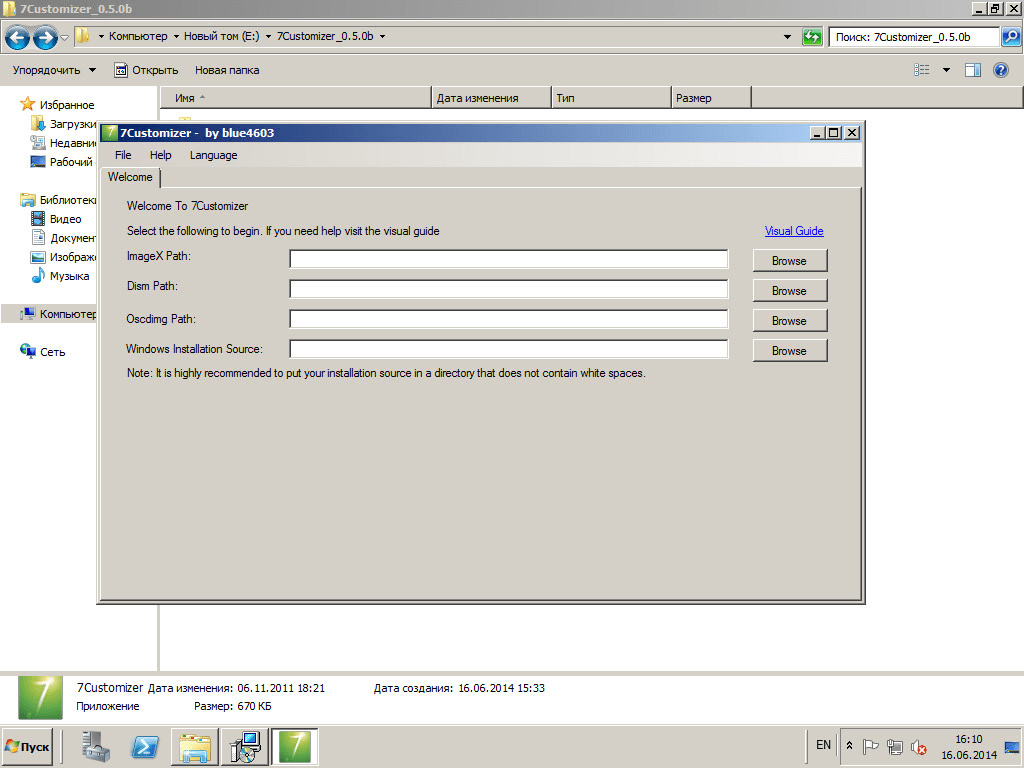Show hidden tray icons

coord(850,746)
